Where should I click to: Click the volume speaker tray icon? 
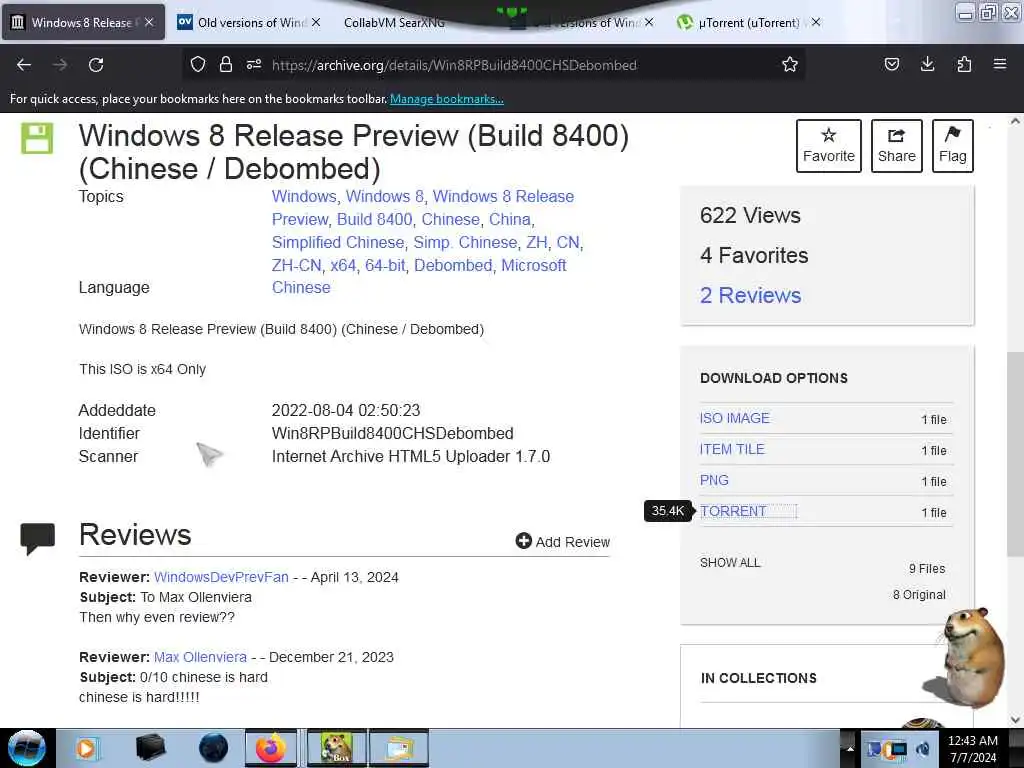tap(924, 749)
